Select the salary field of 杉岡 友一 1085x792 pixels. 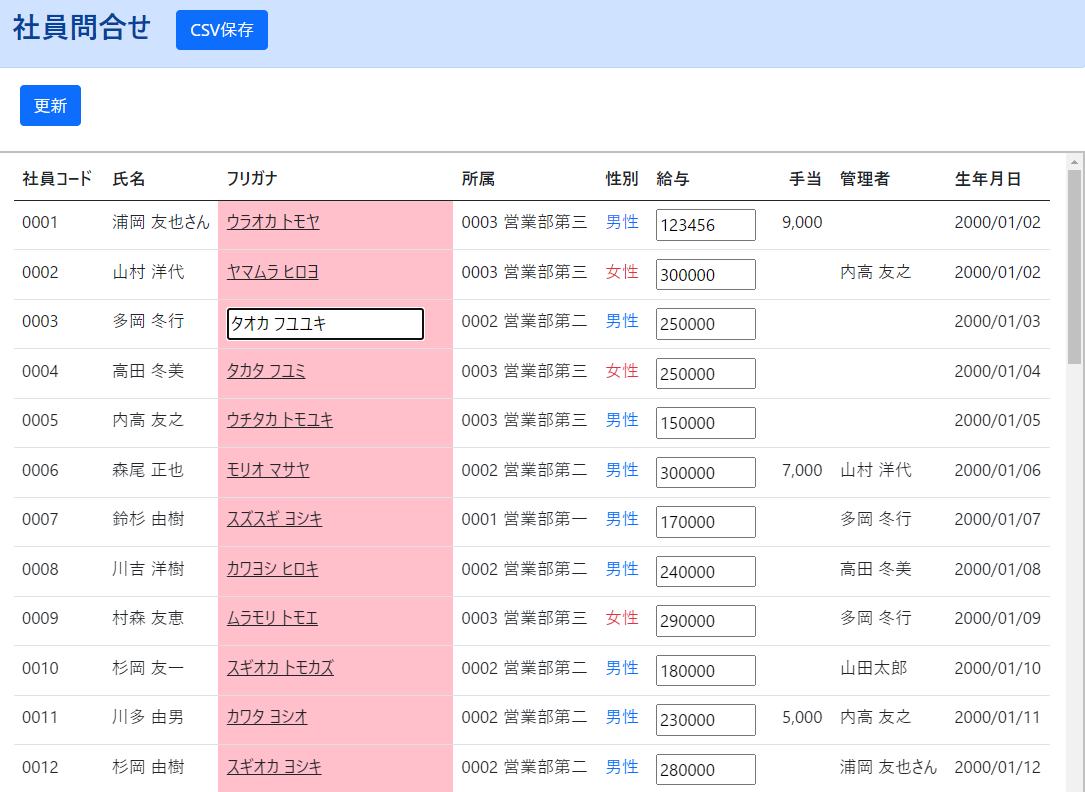[x=705, y=670]
